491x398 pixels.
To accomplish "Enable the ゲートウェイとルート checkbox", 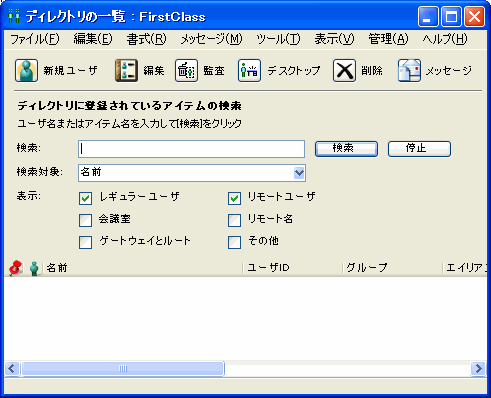I will pyautogui.click(x=86, y=242).
